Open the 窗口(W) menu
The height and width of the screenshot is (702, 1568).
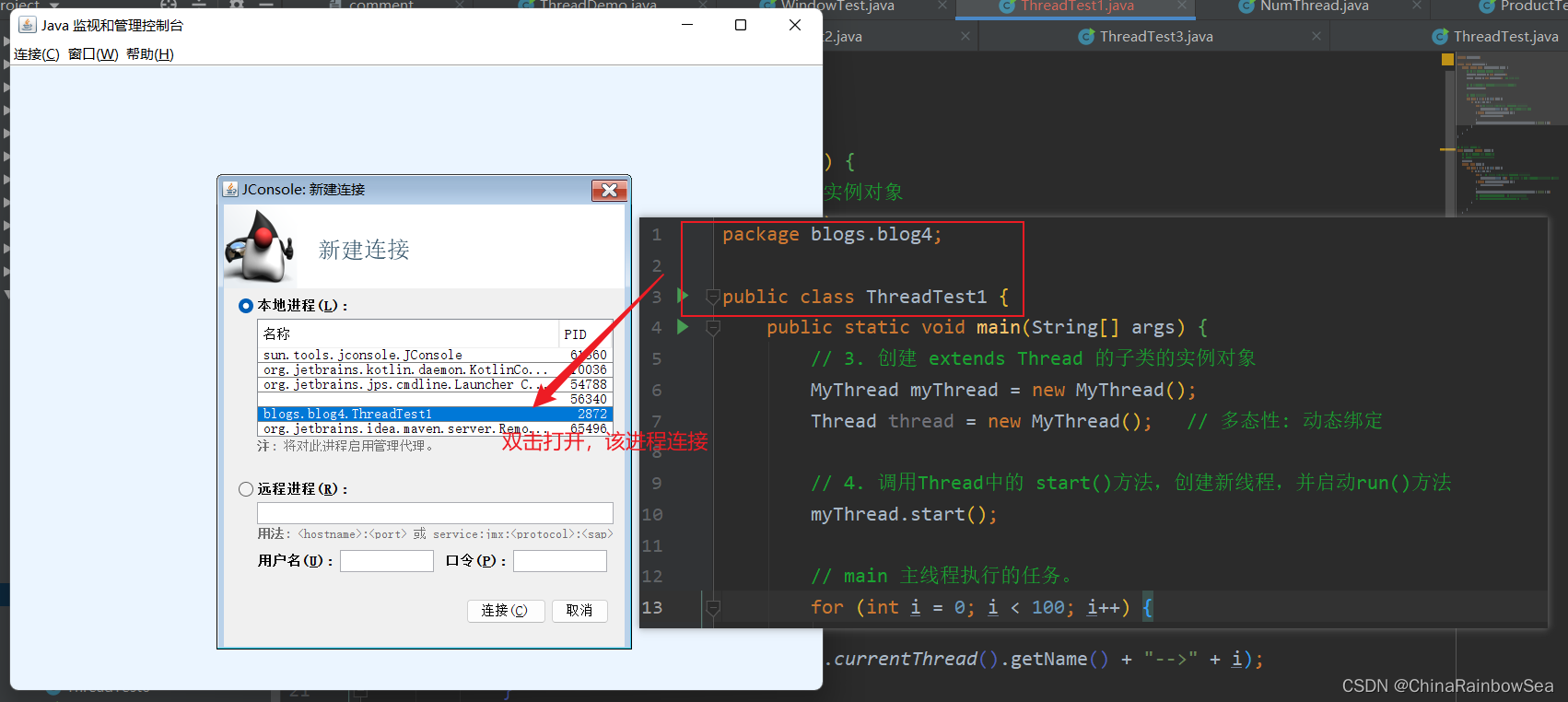[x=93, y=54]
